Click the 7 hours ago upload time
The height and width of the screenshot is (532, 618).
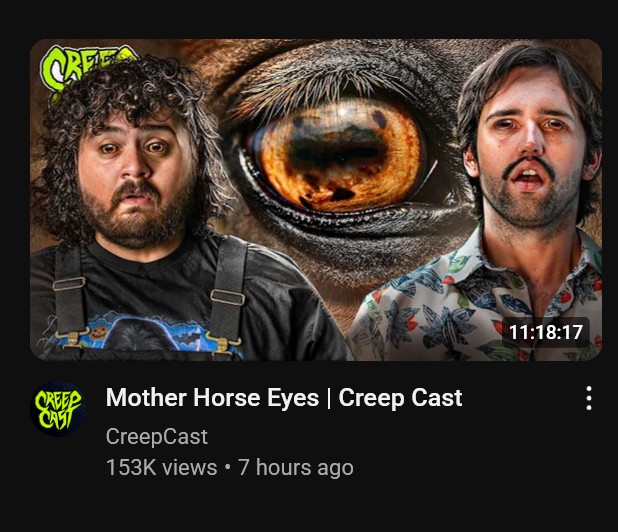point(296,467)
